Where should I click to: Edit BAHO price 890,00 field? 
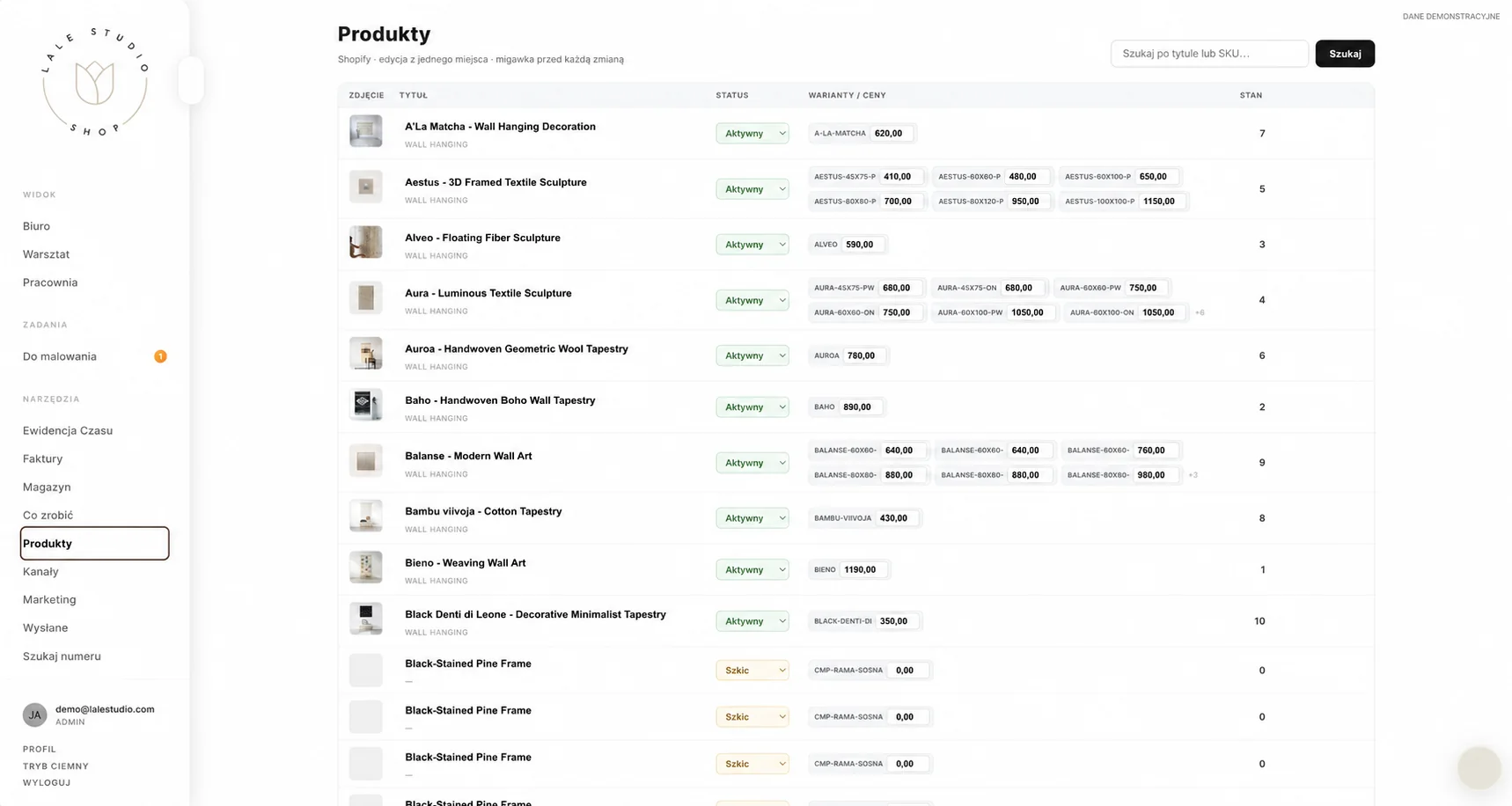(860, 407)
